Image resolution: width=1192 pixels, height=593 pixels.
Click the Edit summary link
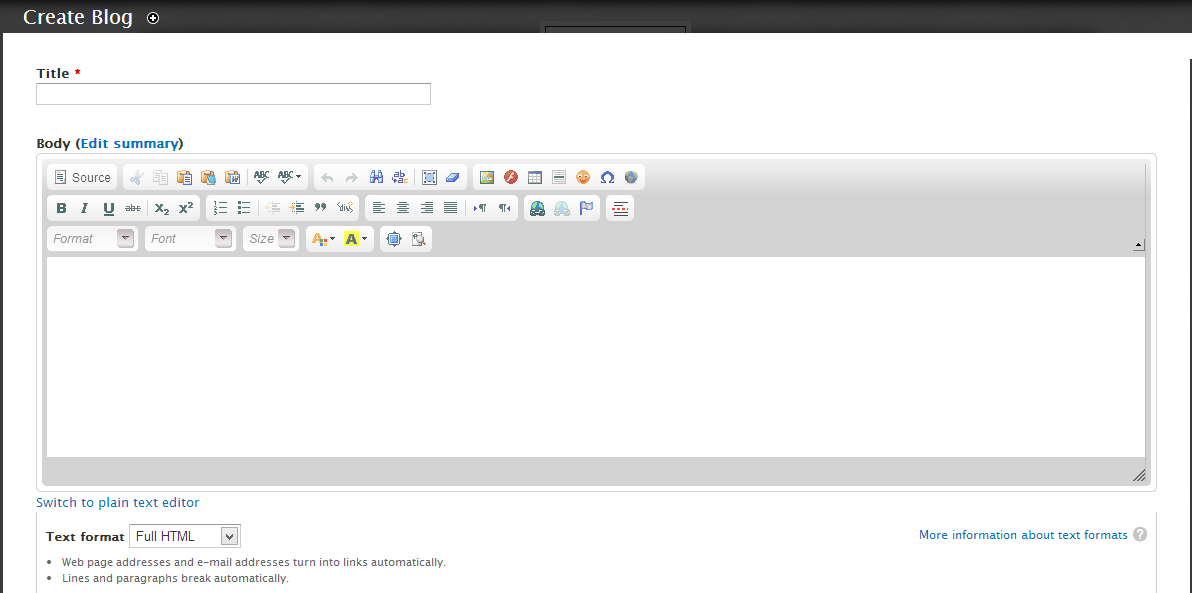[129, 144]
